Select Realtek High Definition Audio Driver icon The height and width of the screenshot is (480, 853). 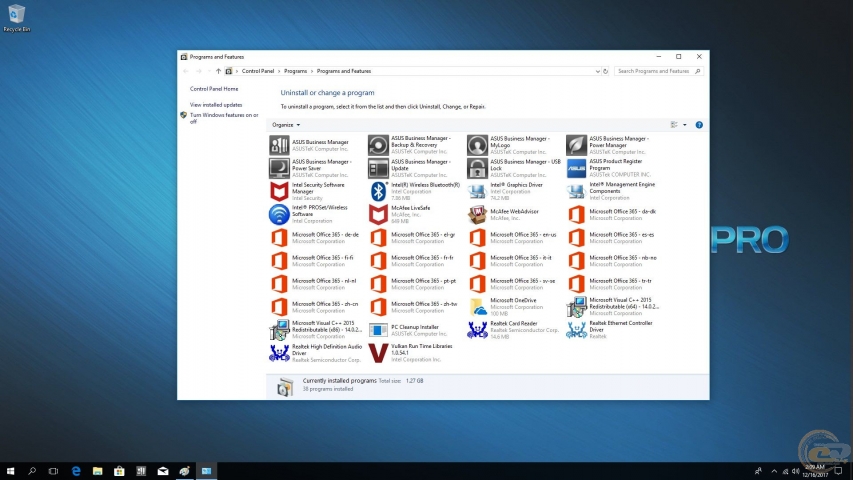click(279, 353)
